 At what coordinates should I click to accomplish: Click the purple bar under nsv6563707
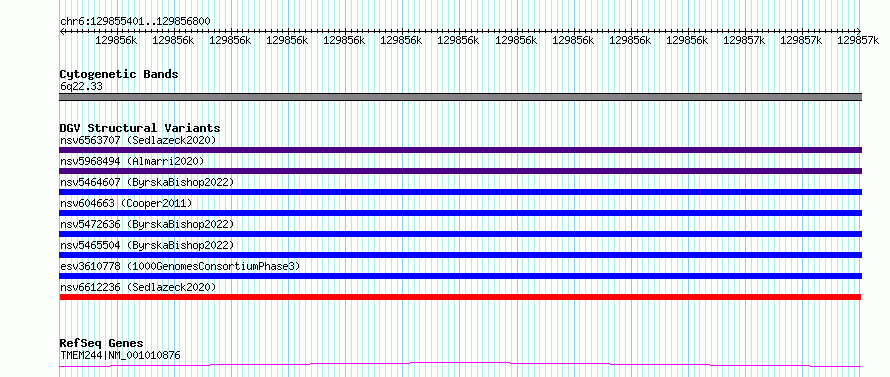coord(460,150)
